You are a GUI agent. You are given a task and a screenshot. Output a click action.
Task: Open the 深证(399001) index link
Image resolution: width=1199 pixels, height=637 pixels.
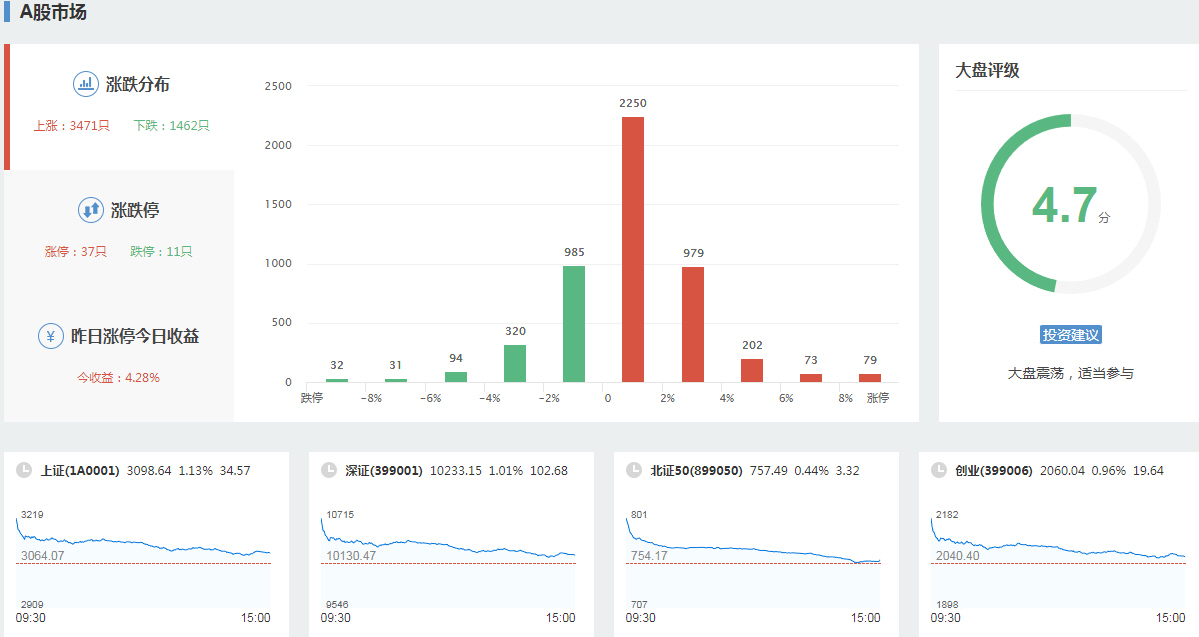(384, 470)
